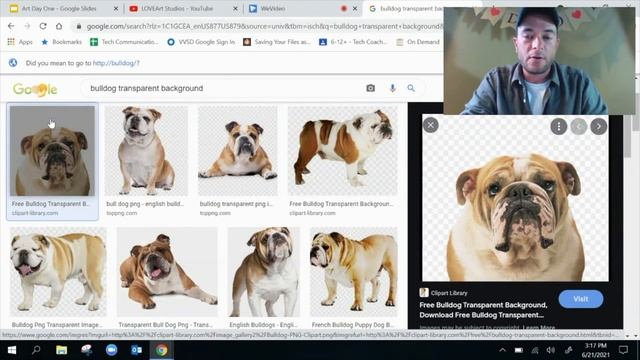Go back with the browser back arrow
The width and height of the screenshot is (640, 360).
(11, 26)
